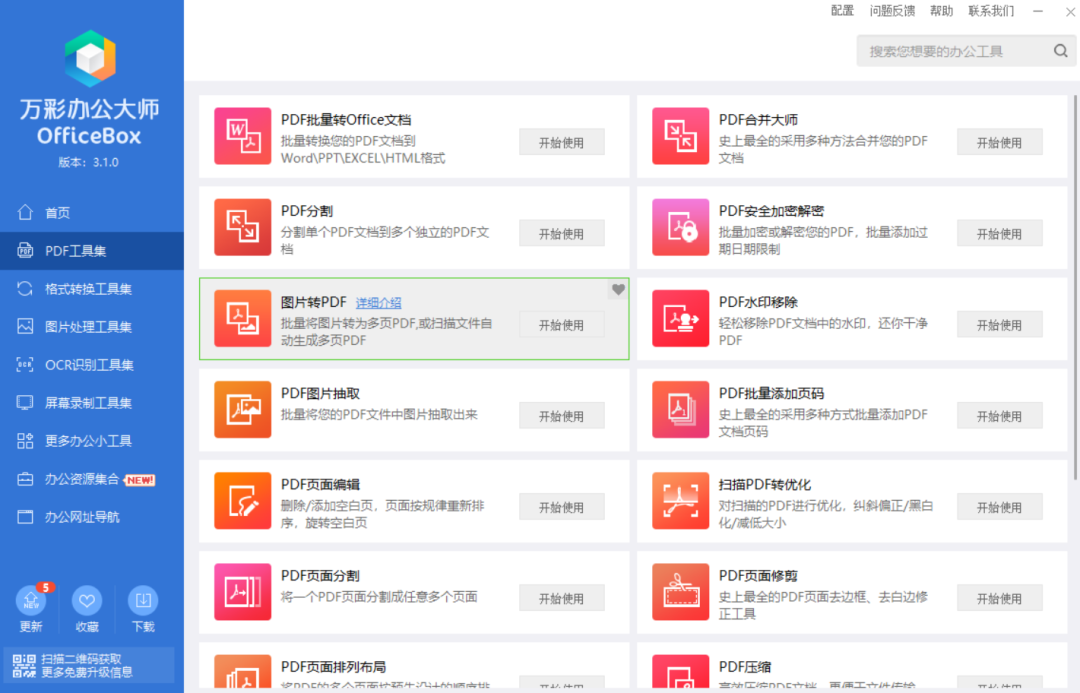Viewport: 1080px width, 693px height.
Task: Start PDF页面修剪 with 开始使用
Action: tap(999, 599)
